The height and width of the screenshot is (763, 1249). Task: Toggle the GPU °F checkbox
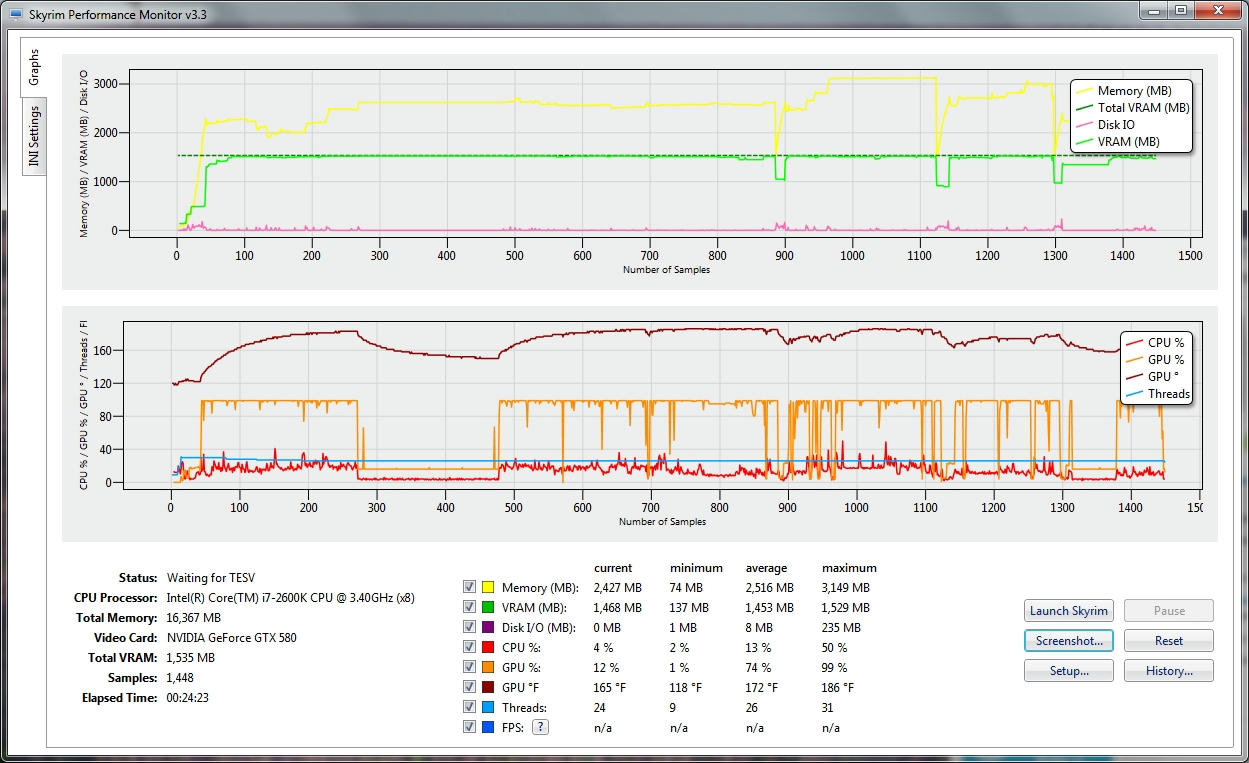point(469,687)
